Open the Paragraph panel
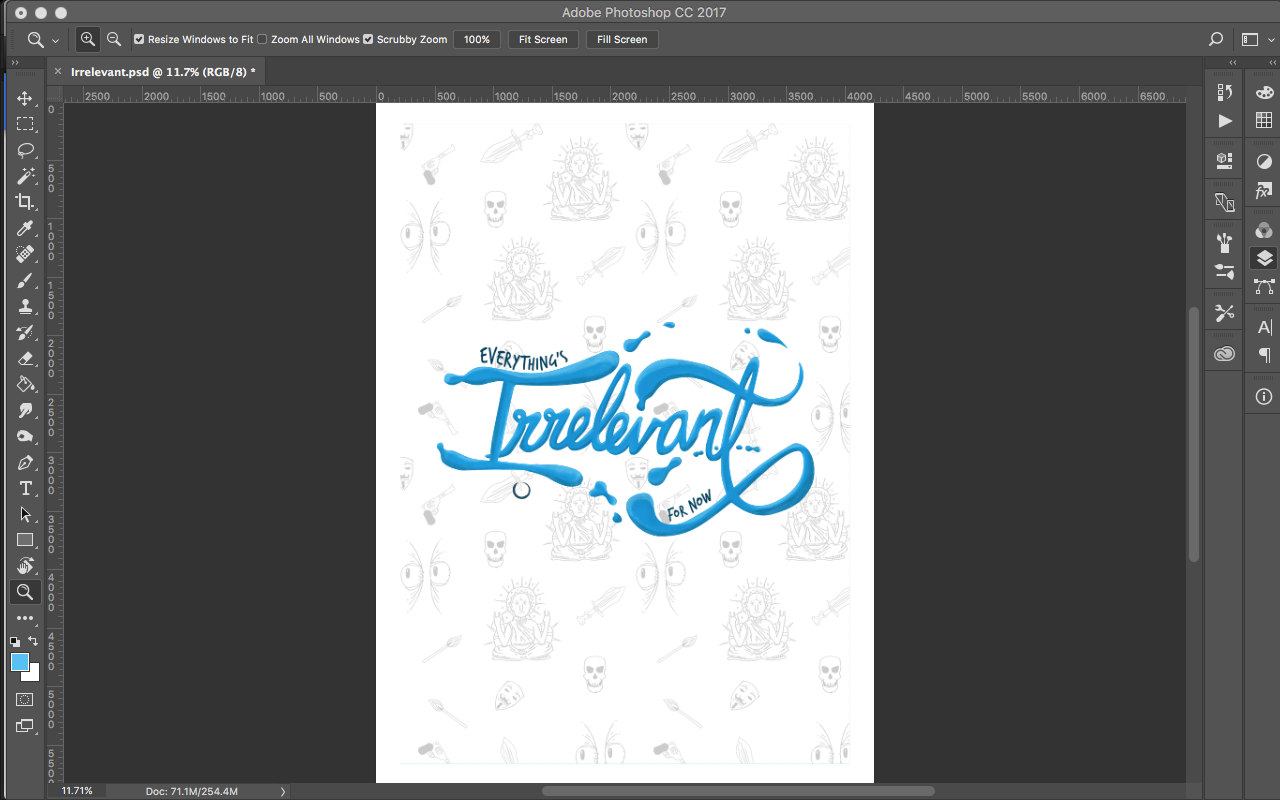1280x800 pixels. point(1264,355)
